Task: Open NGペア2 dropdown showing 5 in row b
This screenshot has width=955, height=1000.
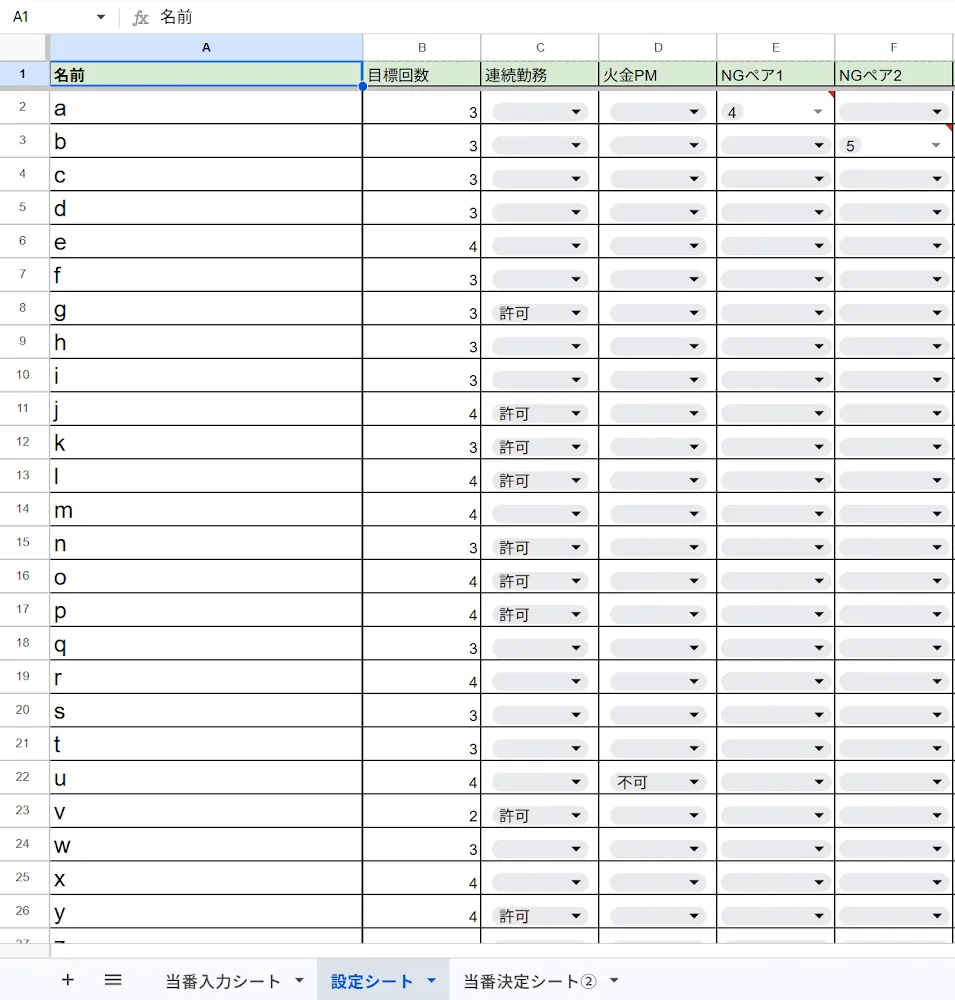Action: pyautogui.click(x=894, y=145)
